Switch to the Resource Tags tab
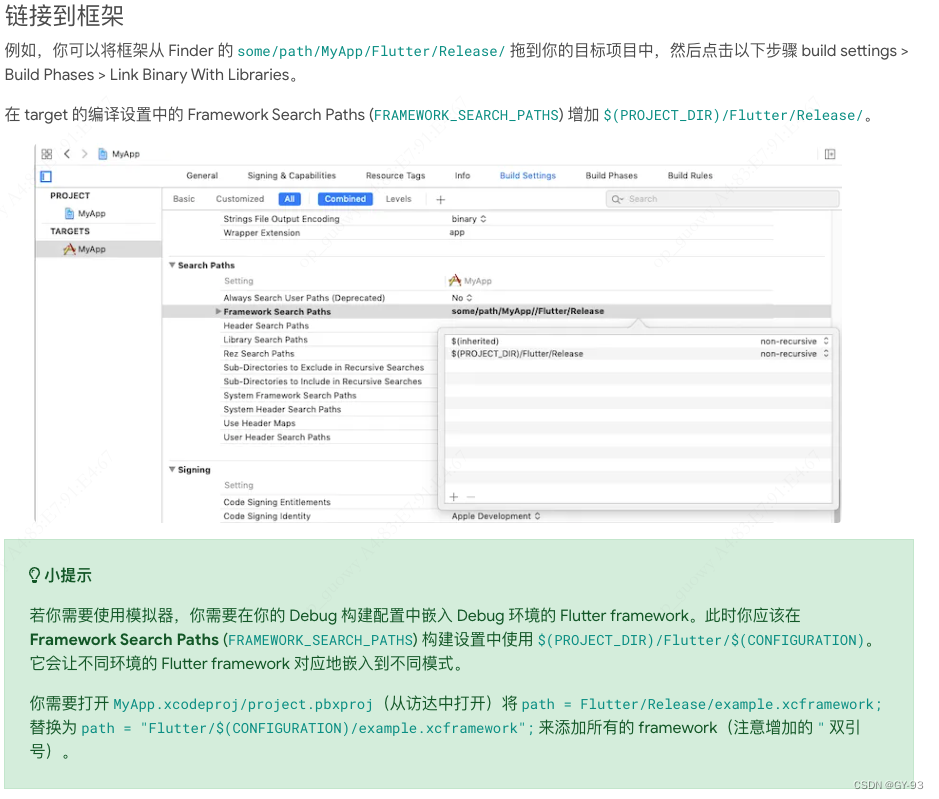Viewport: 939px width, 799px height. point(395,175)
